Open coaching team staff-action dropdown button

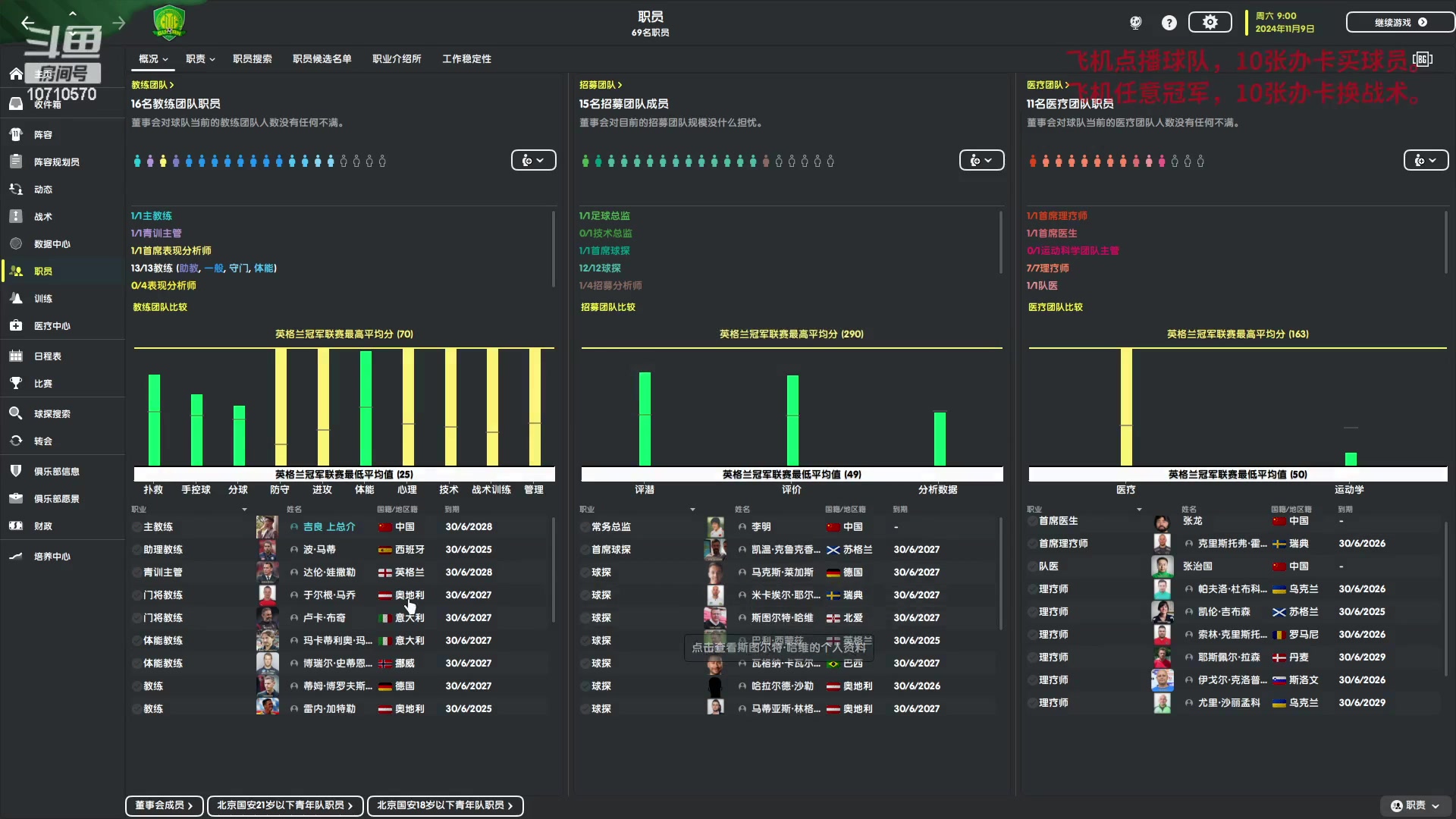tap(533, 160)
